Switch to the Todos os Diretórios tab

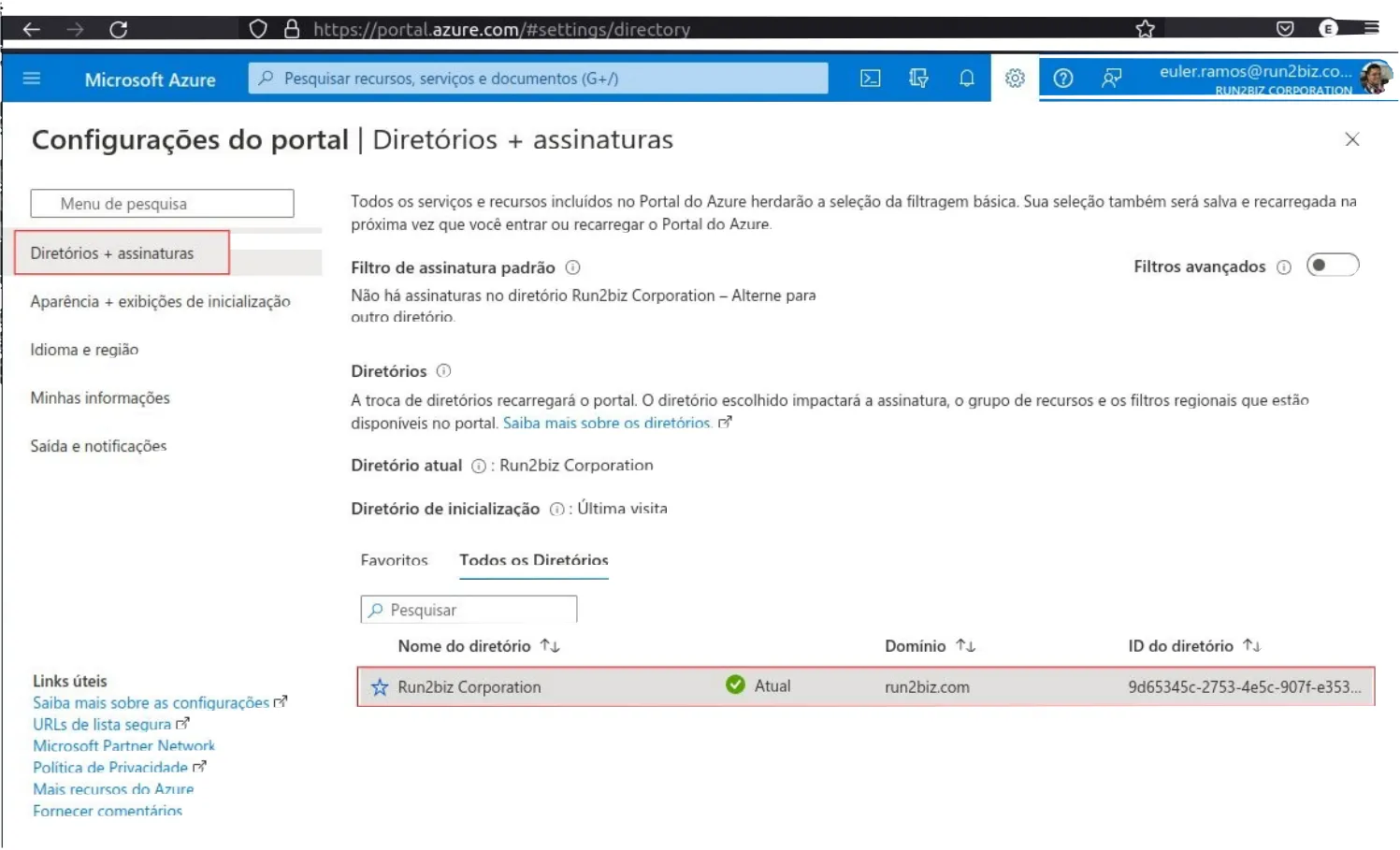[534, 560]
